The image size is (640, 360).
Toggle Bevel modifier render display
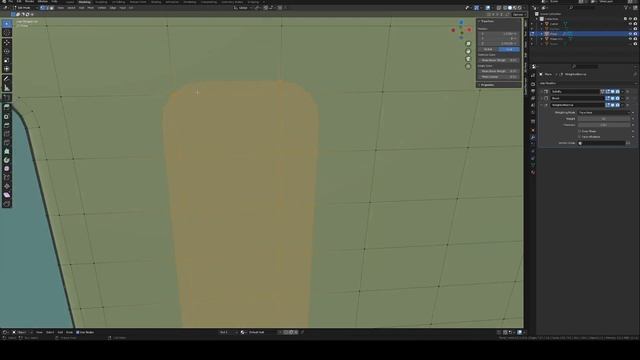tap(618, 98)
